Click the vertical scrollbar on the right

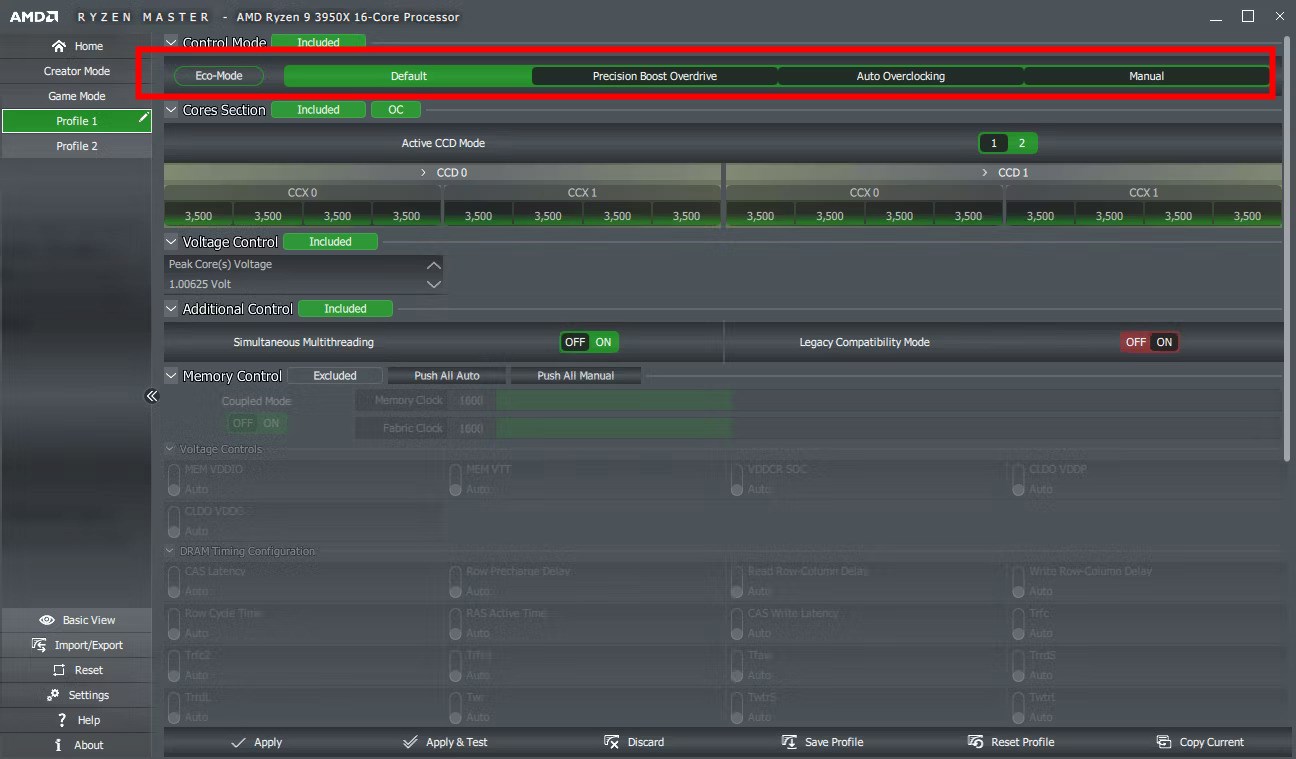pos(1289,250)
